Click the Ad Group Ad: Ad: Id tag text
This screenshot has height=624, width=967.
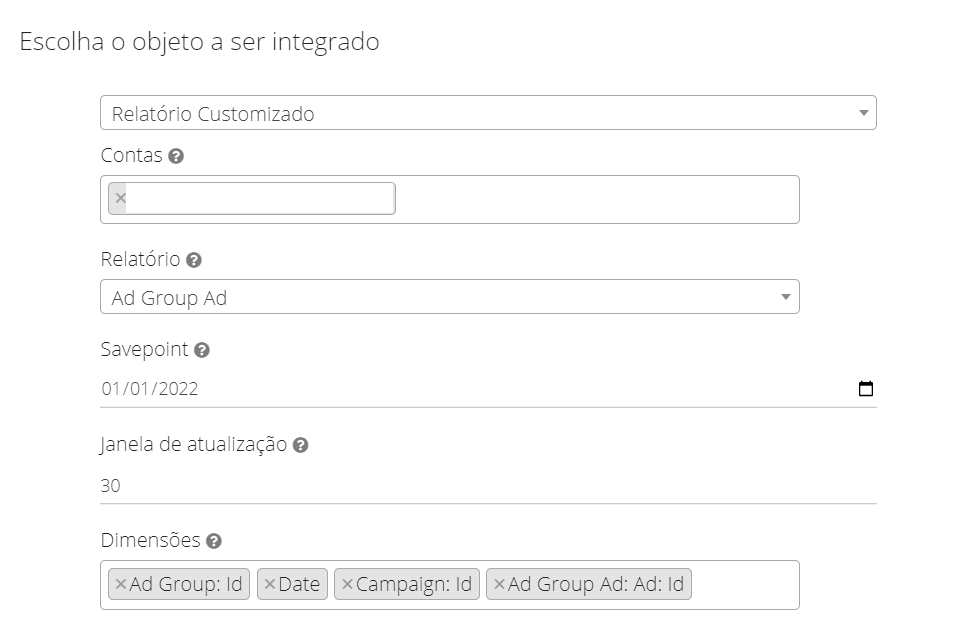[x=596, y=584]
